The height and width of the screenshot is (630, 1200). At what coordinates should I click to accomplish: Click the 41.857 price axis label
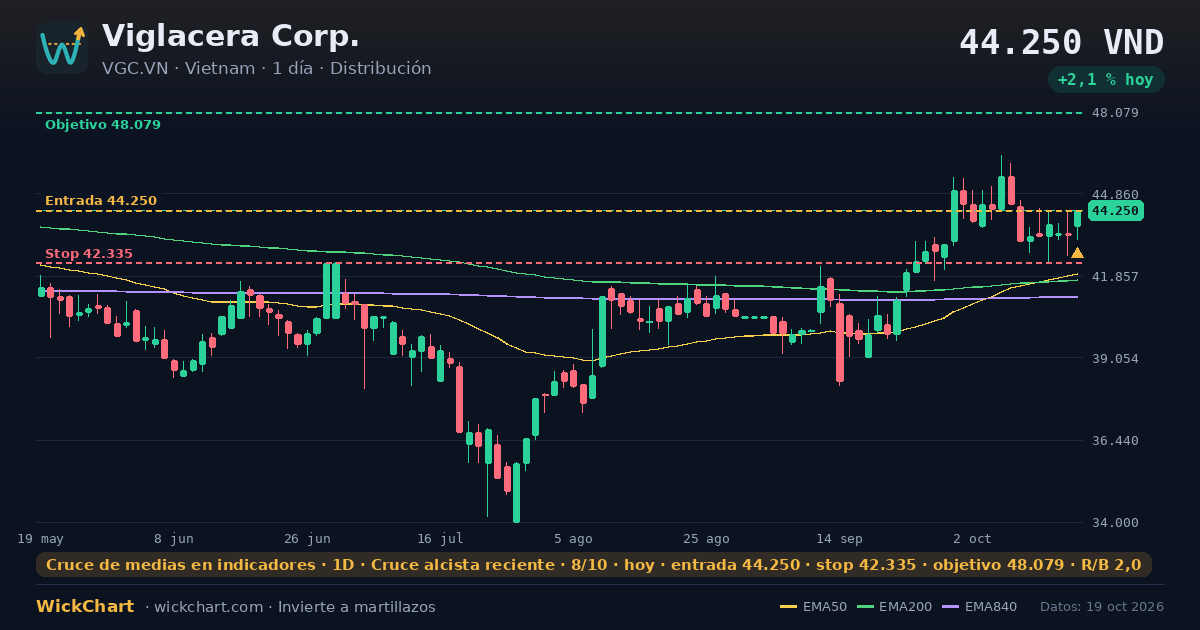coord(1115,276)
